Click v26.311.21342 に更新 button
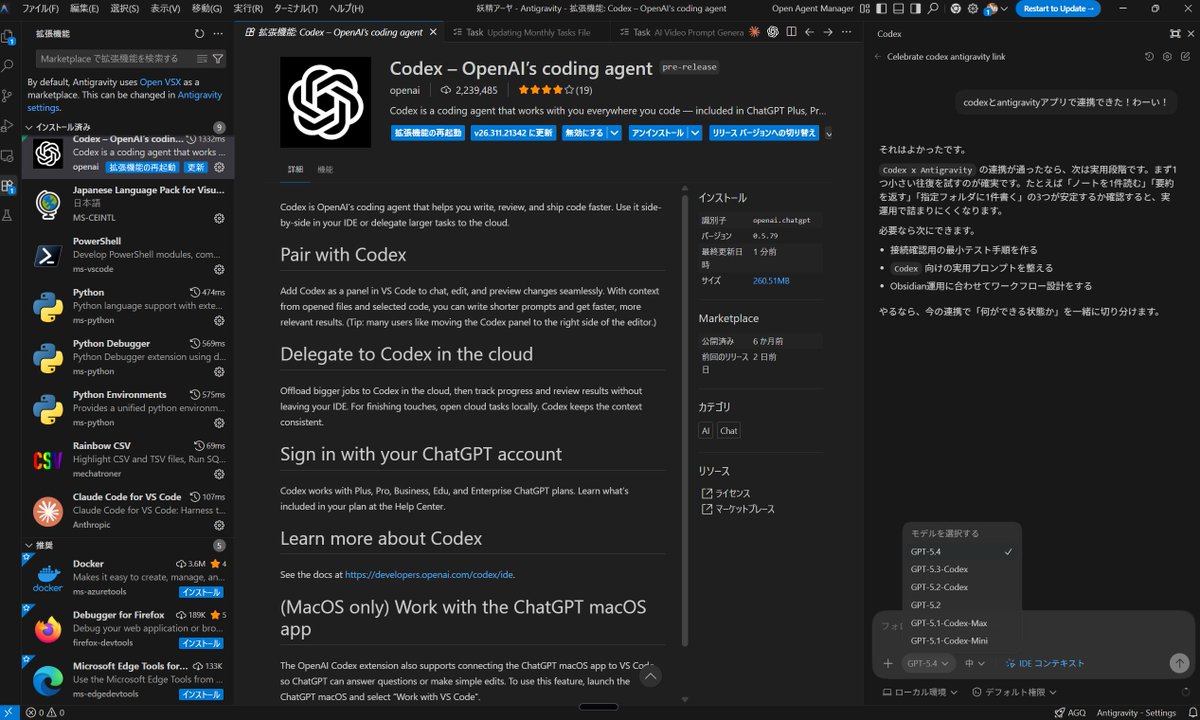 (x=513, y=132)
